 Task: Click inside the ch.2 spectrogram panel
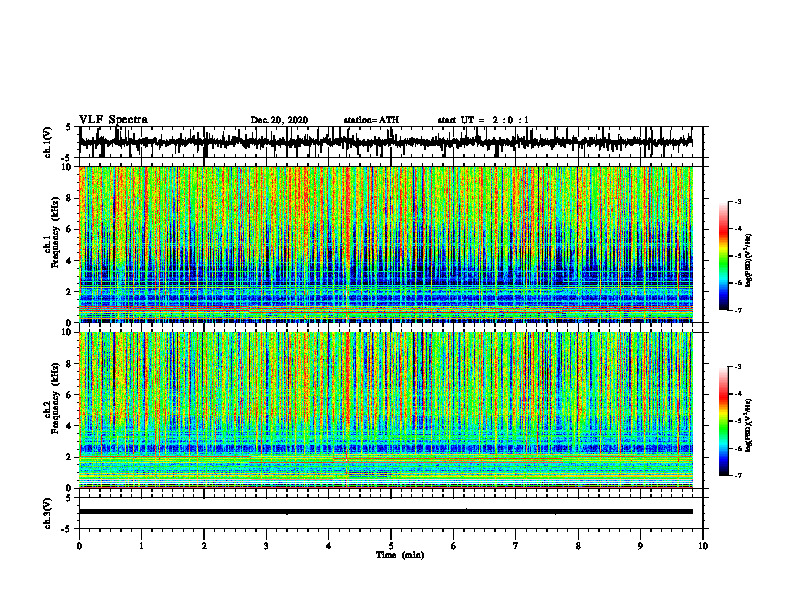pos(386,410)
